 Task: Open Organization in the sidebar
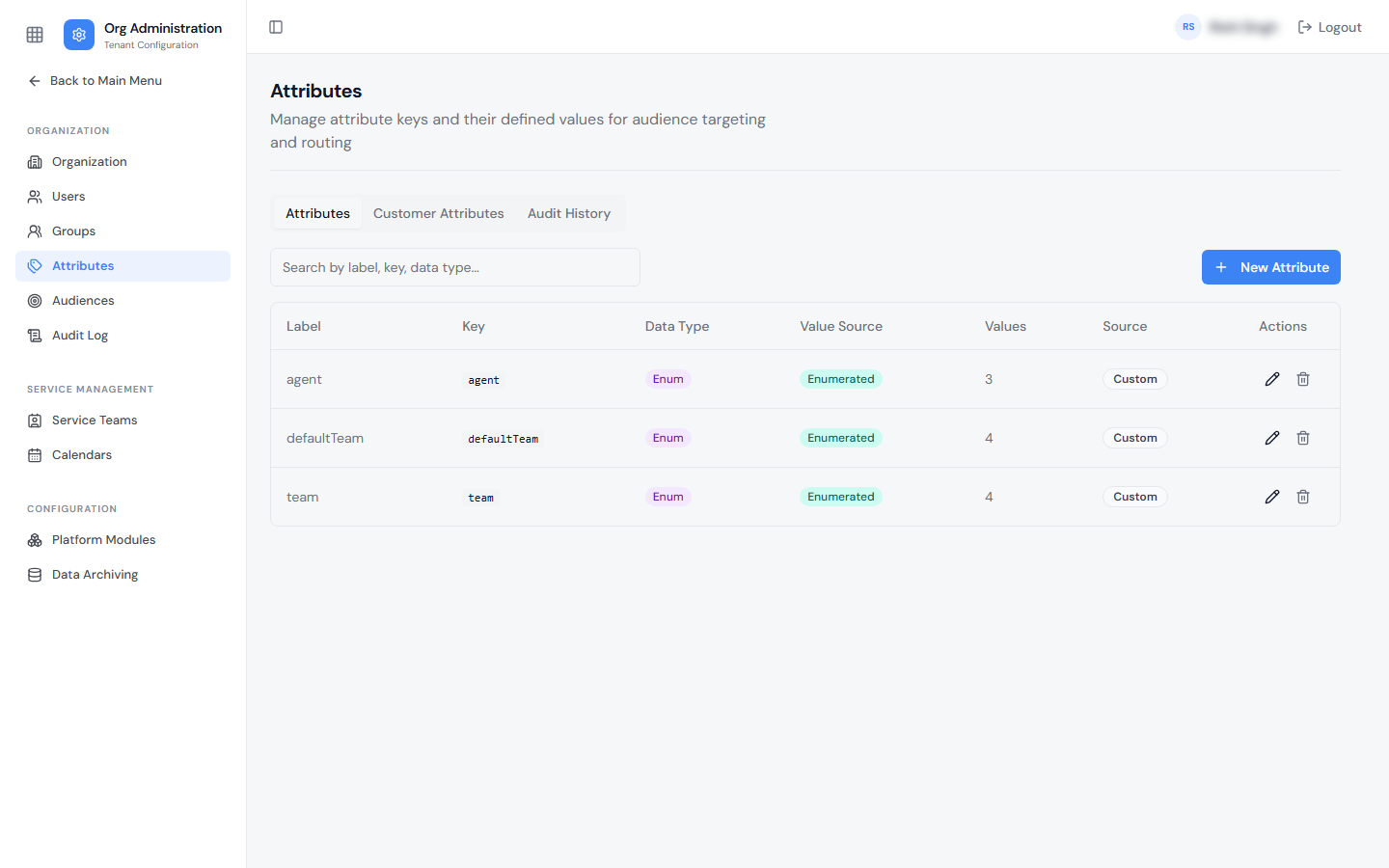[x=123, y=162]
